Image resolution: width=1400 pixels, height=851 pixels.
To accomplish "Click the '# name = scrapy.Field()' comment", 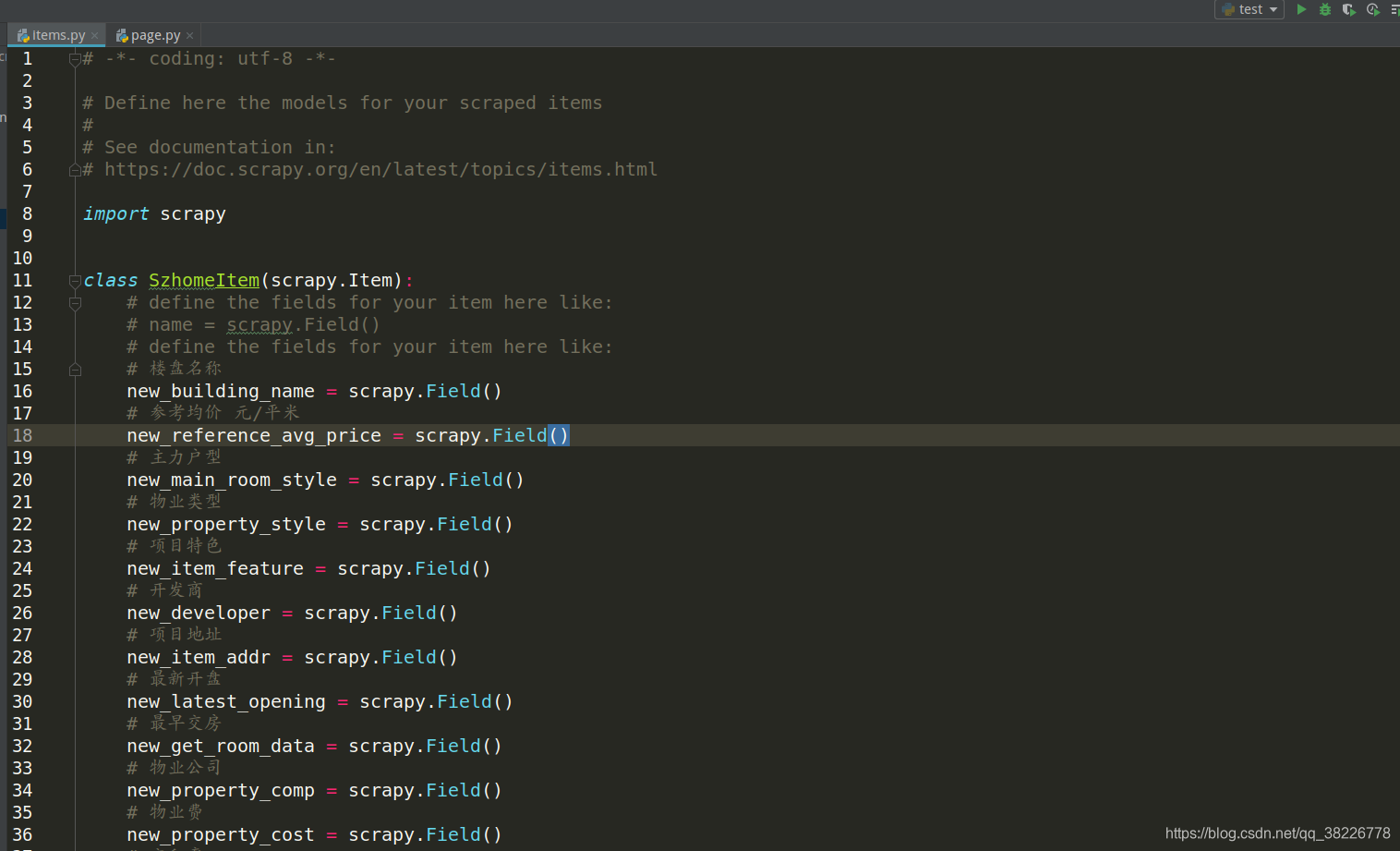I will (x=254, y=324).
